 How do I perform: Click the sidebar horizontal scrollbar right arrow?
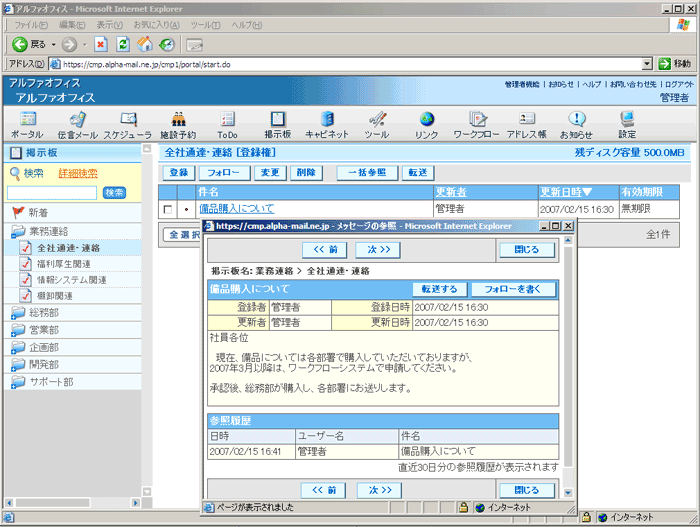pyautogui.click(x=136, y=503)
